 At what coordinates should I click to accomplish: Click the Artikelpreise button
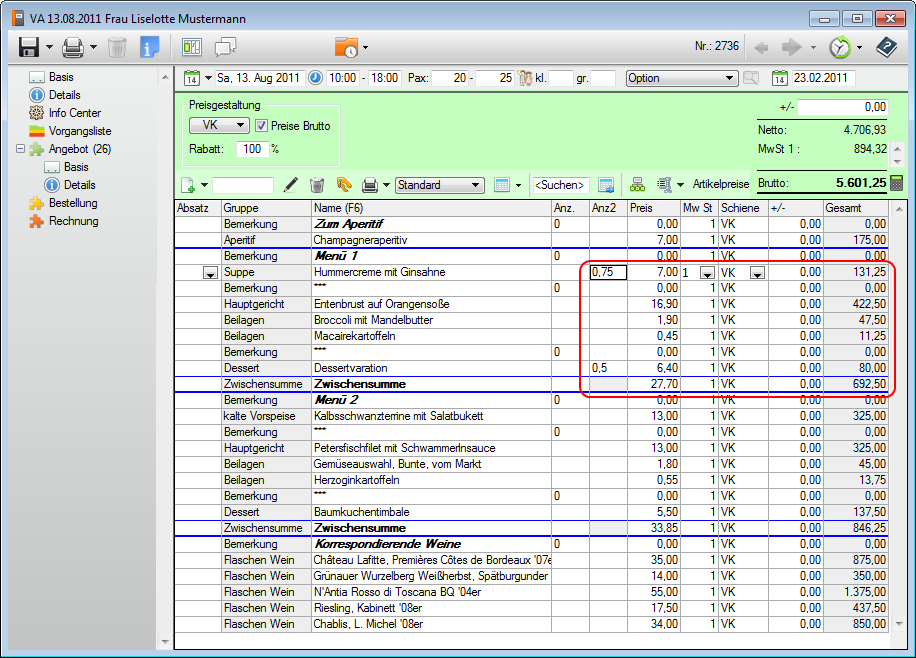pos(720,185)
